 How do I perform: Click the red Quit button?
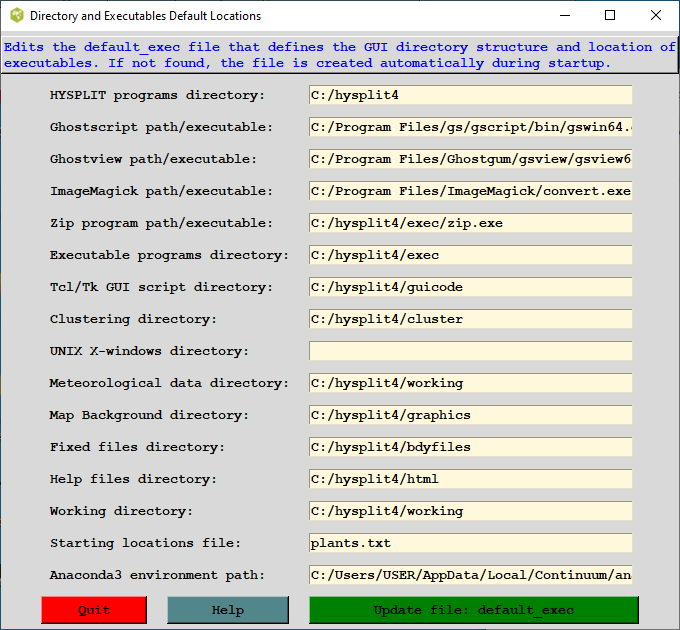tap(94, 610)
